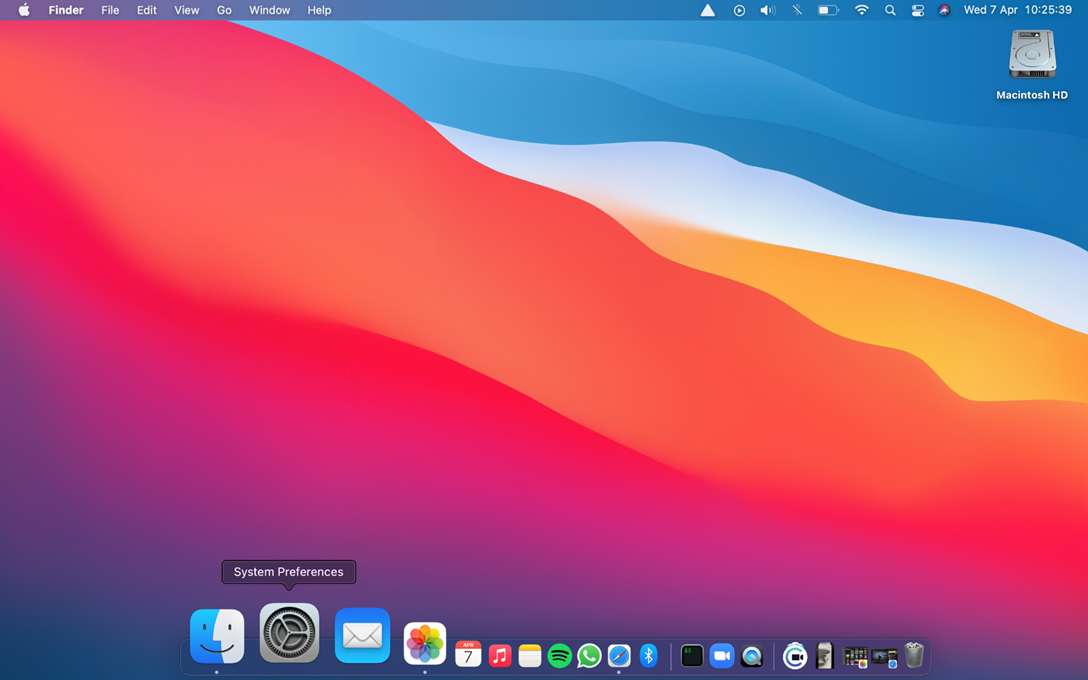Launch the Mail app from the Dock
1088x680 pixels.
tap(362, 635)
